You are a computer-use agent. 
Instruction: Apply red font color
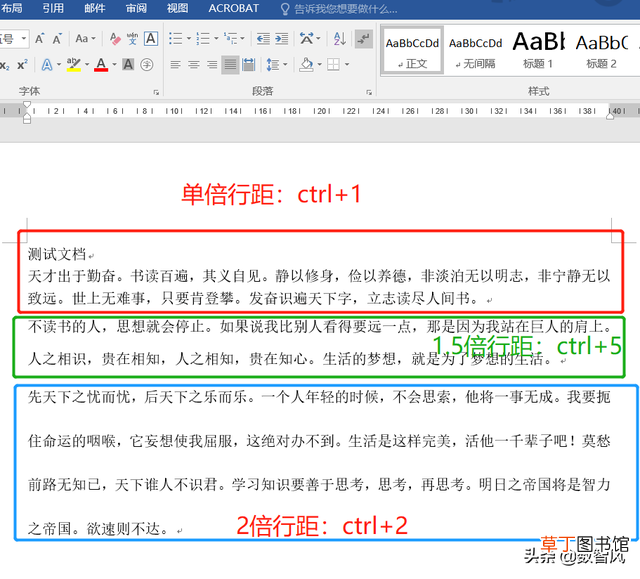coord(101,65)
